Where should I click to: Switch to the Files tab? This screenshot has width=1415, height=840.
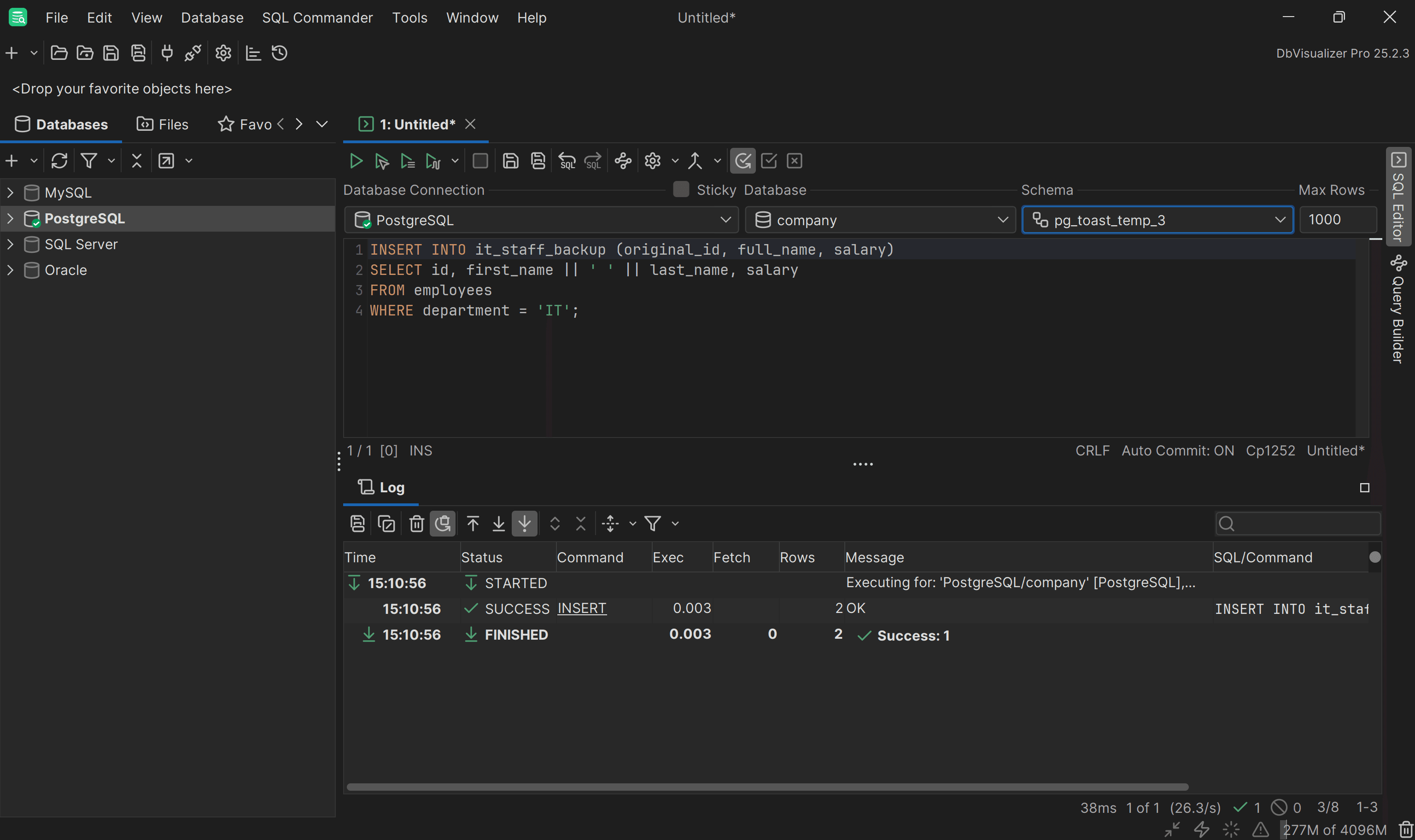click(163, 124)
